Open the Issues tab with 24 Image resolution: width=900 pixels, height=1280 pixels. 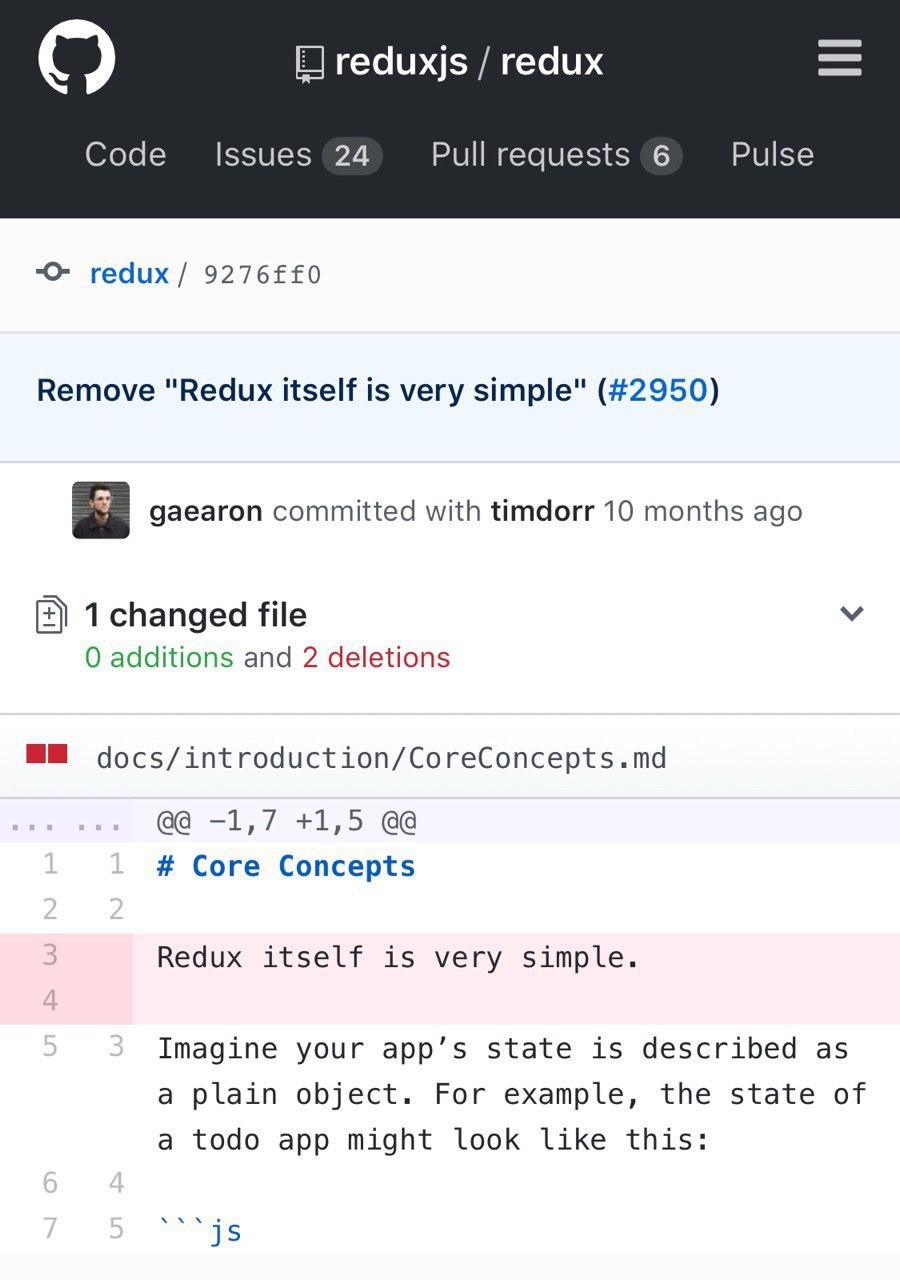(x=298, y=155)
